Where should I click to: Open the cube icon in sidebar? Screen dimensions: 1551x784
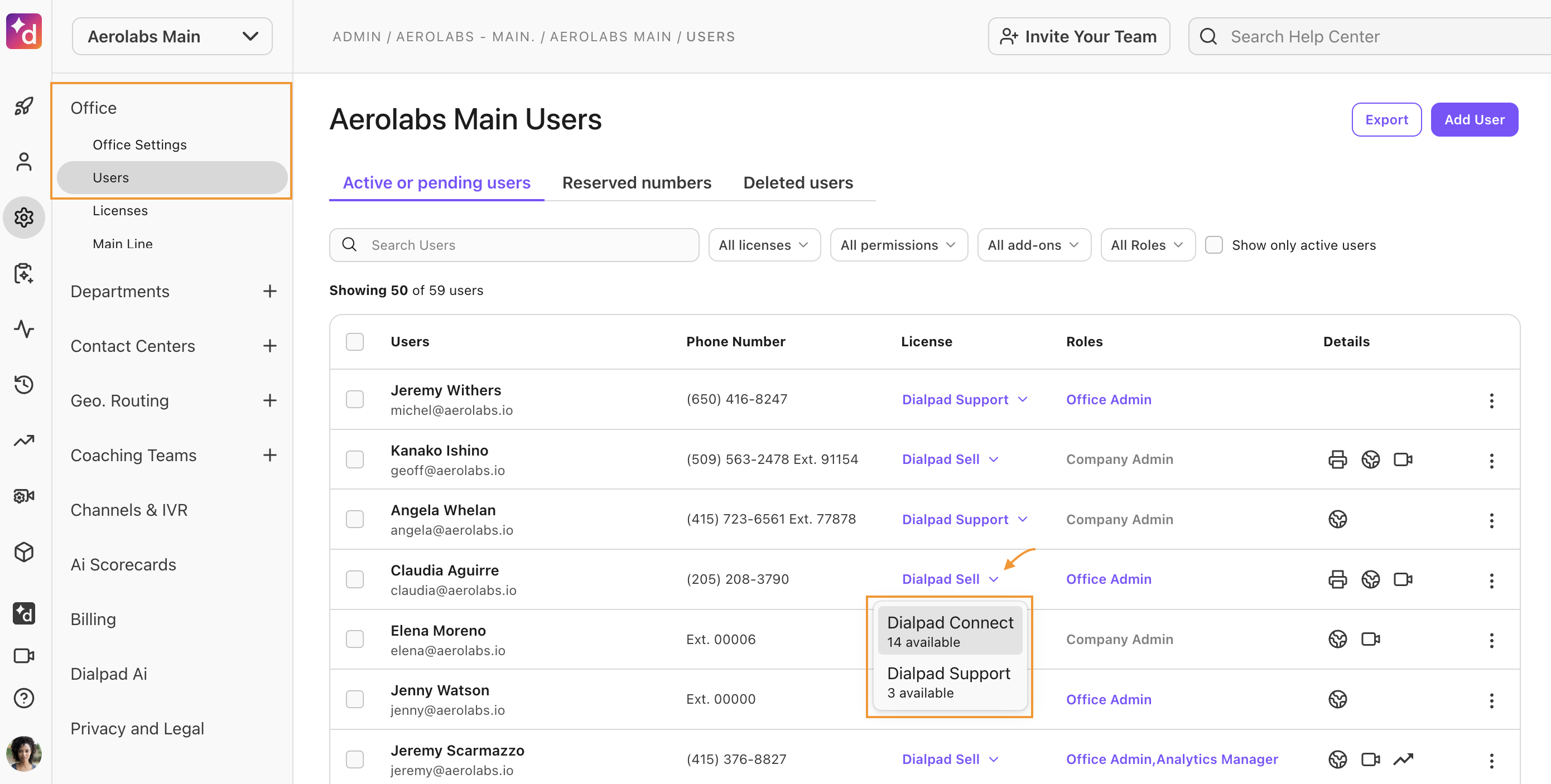[x=24, y=551]
